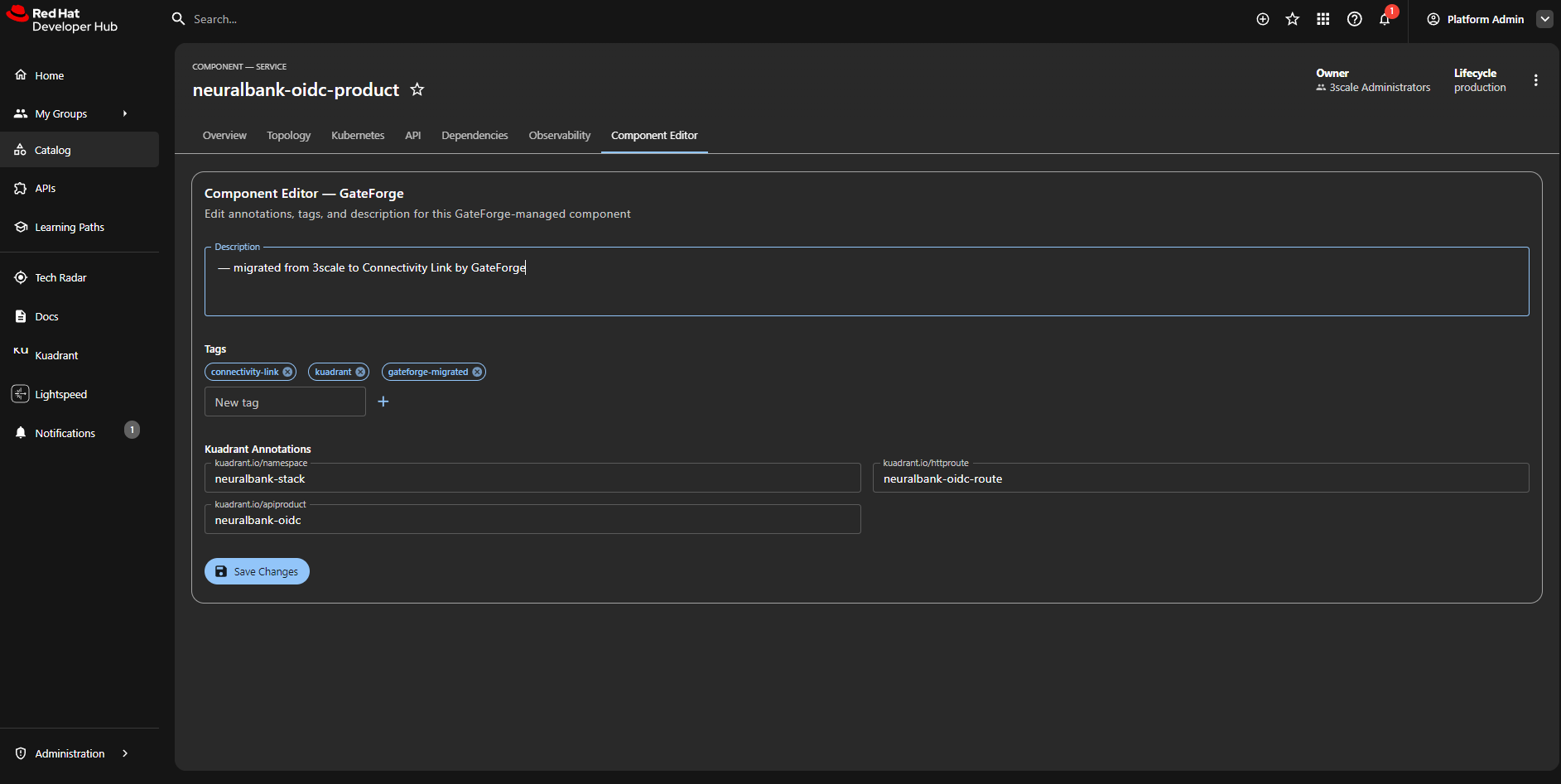Click the sidebar Notifications count badge
Screen dimensions: 1561x784
click(x=132, y=430)
